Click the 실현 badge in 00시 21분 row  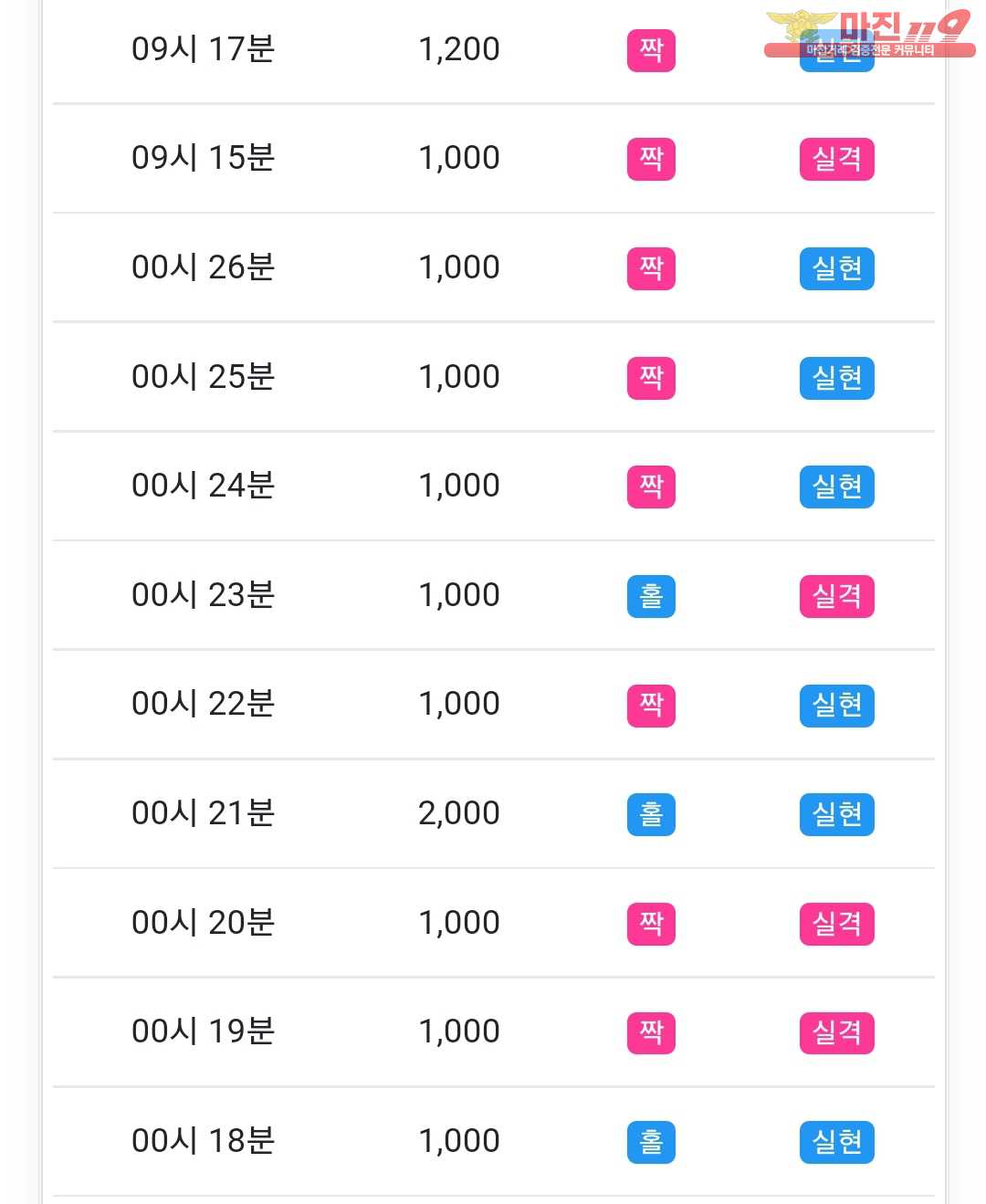click(837, 814)
